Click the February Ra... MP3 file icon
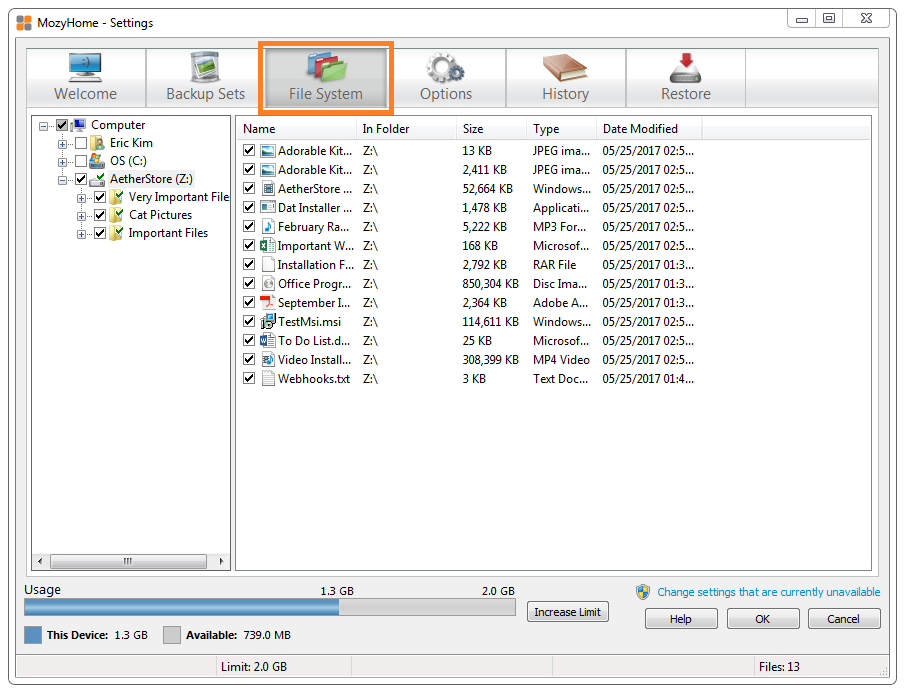 [268, 227]
